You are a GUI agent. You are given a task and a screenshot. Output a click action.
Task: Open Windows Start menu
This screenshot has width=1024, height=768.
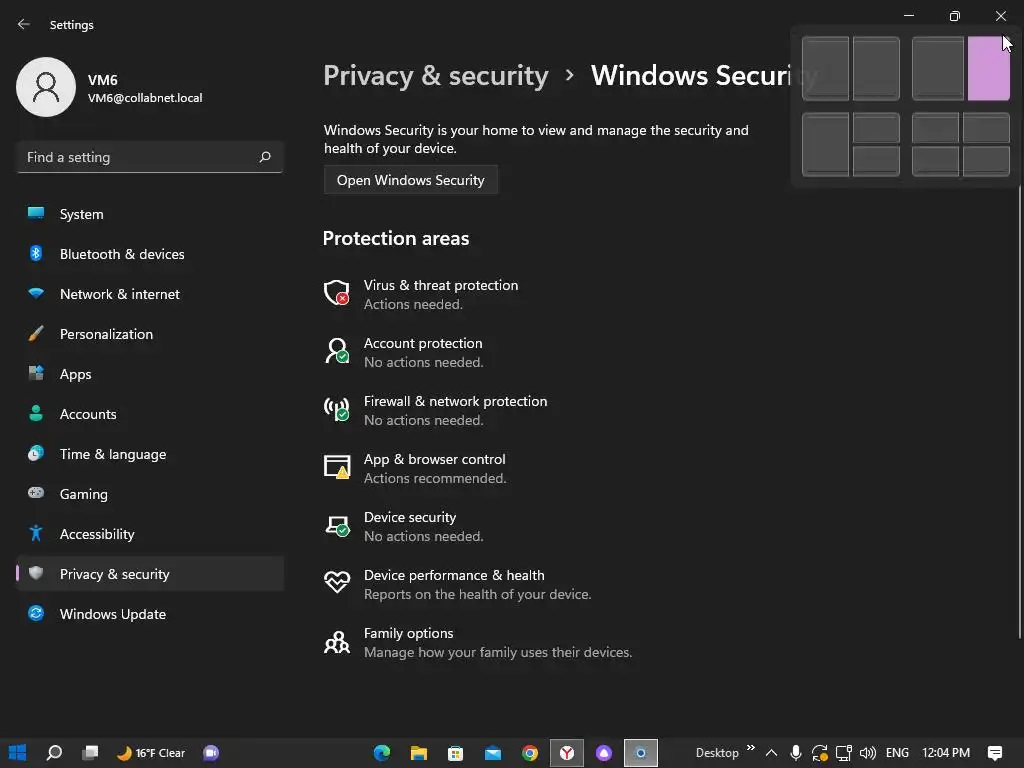[x=18, y=753]
